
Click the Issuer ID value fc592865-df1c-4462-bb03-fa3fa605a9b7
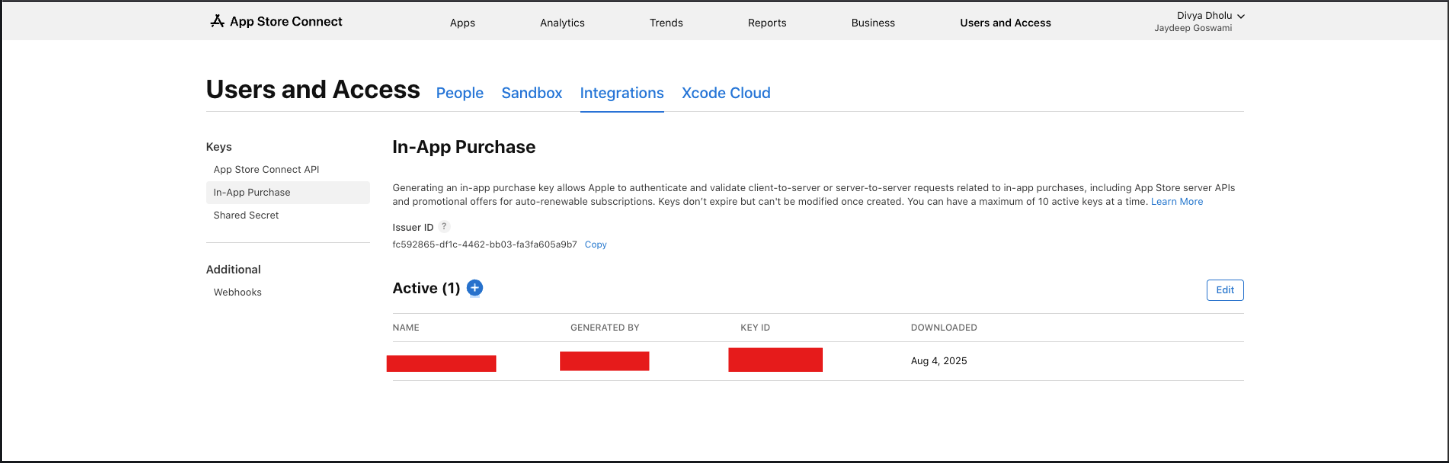click(485, 244)
